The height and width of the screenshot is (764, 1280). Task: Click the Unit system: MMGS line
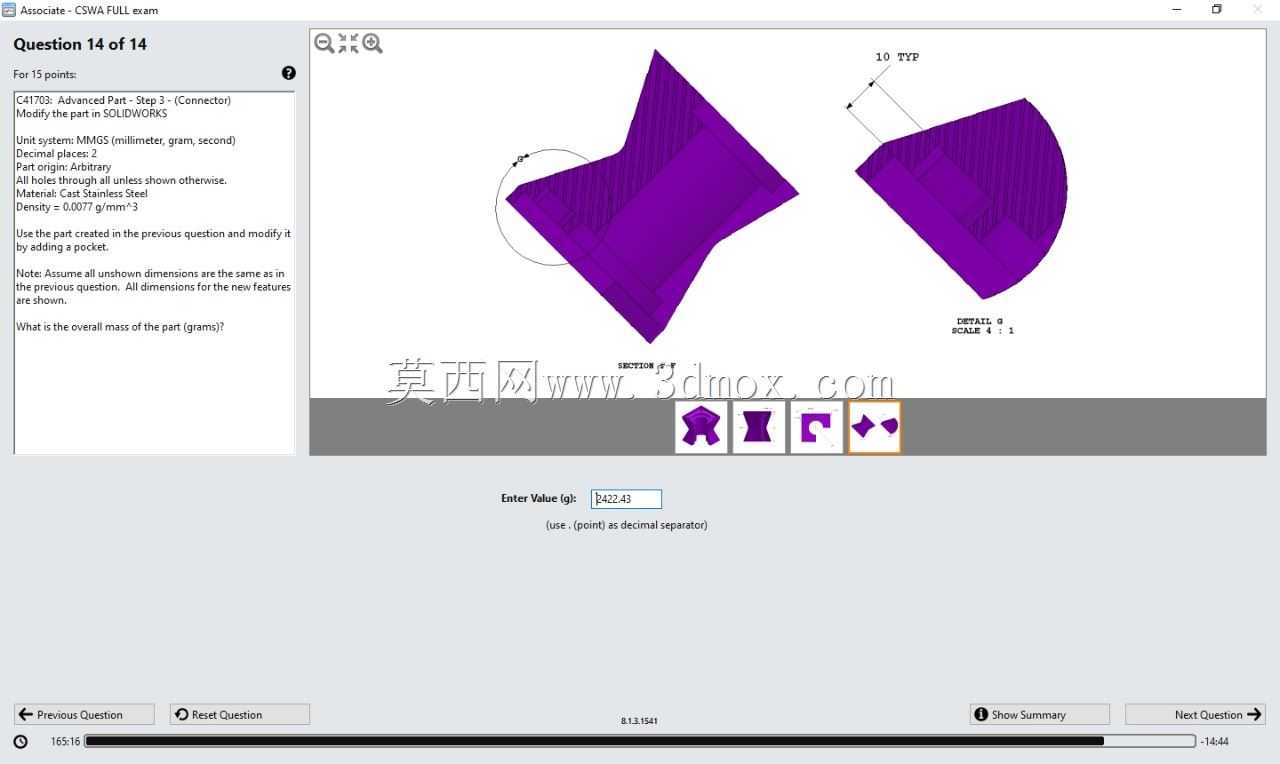[x=126, y=141]
